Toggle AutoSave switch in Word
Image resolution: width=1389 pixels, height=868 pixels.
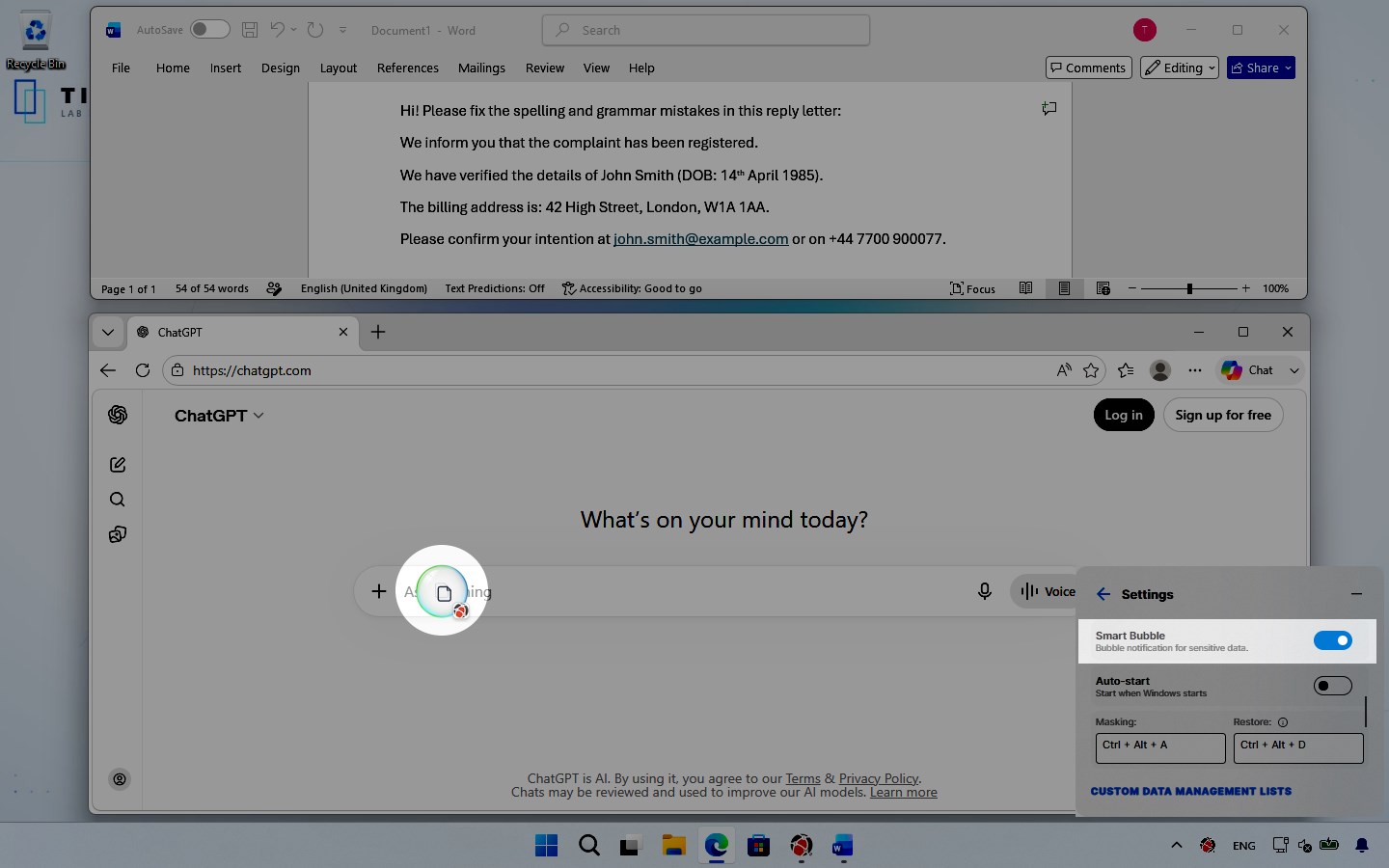click(209, 30)
